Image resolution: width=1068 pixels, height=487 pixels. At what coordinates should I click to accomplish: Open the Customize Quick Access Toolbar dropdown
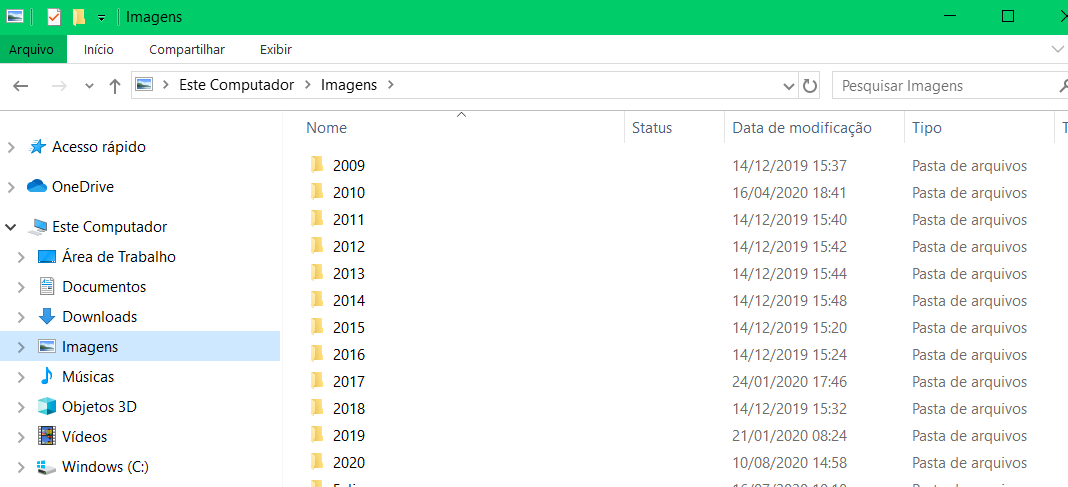(x=101, y=18)
